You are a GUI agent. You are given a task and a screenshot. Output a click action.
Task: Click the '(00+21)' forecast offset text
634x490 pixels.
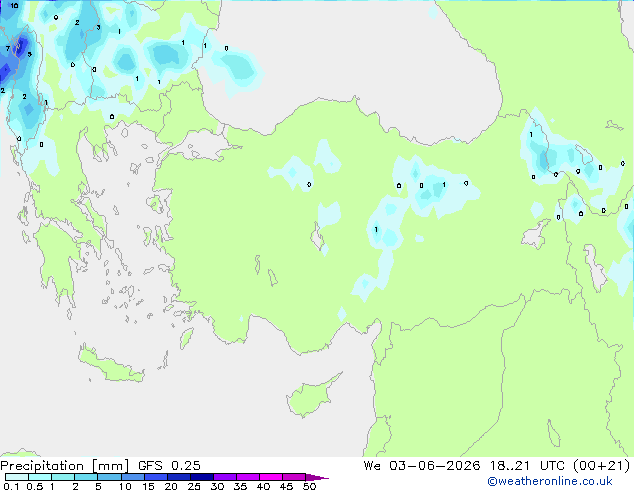pos(602,466)
